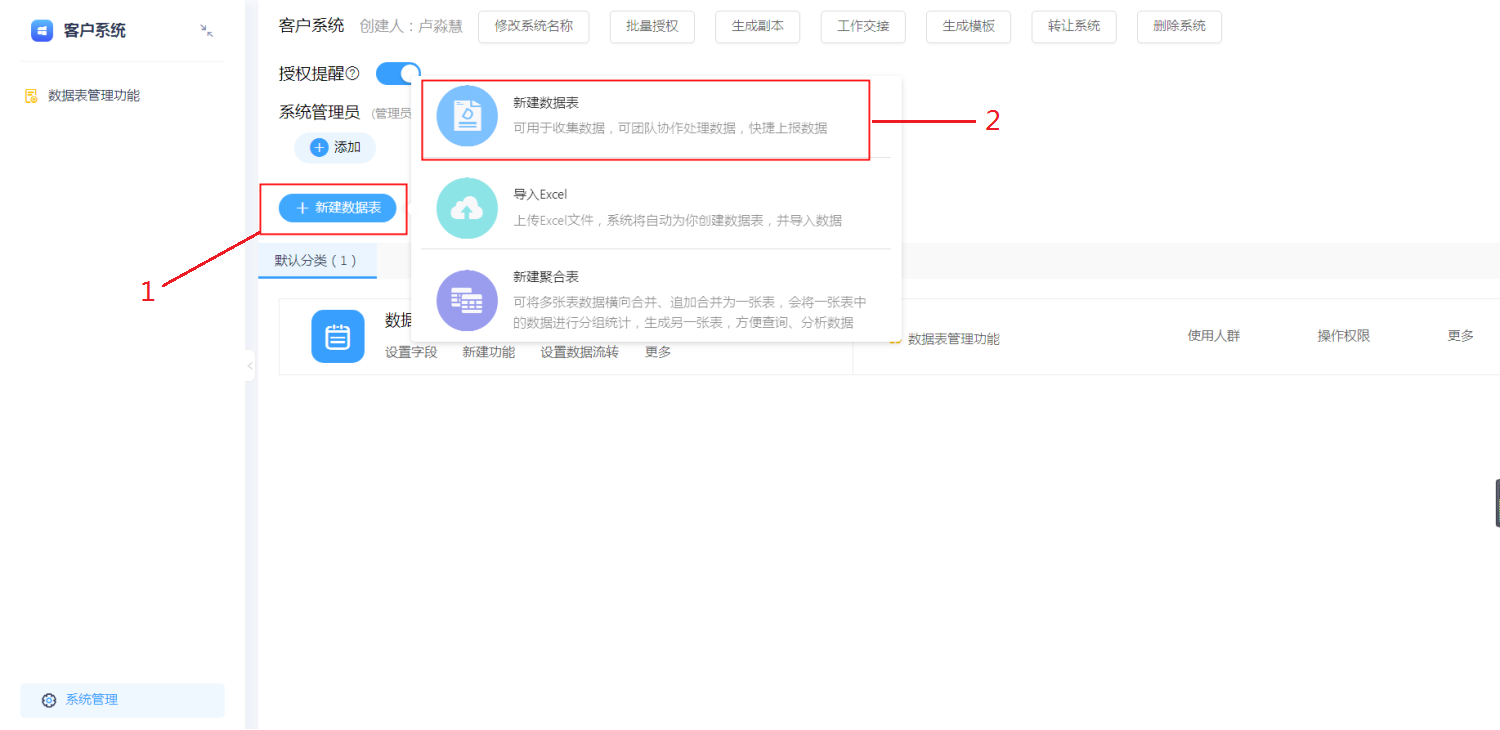
Task: Click 设置字段 link under the data table
Action: pos(412,352)
